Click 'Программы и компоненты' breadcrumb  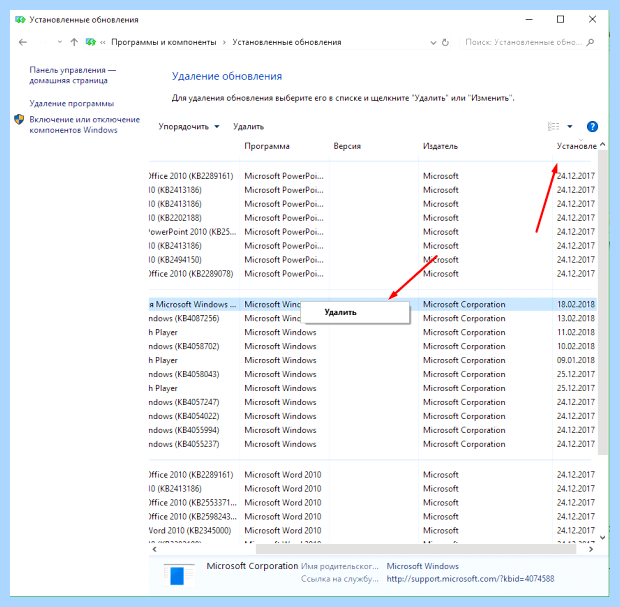pos(164,42)
